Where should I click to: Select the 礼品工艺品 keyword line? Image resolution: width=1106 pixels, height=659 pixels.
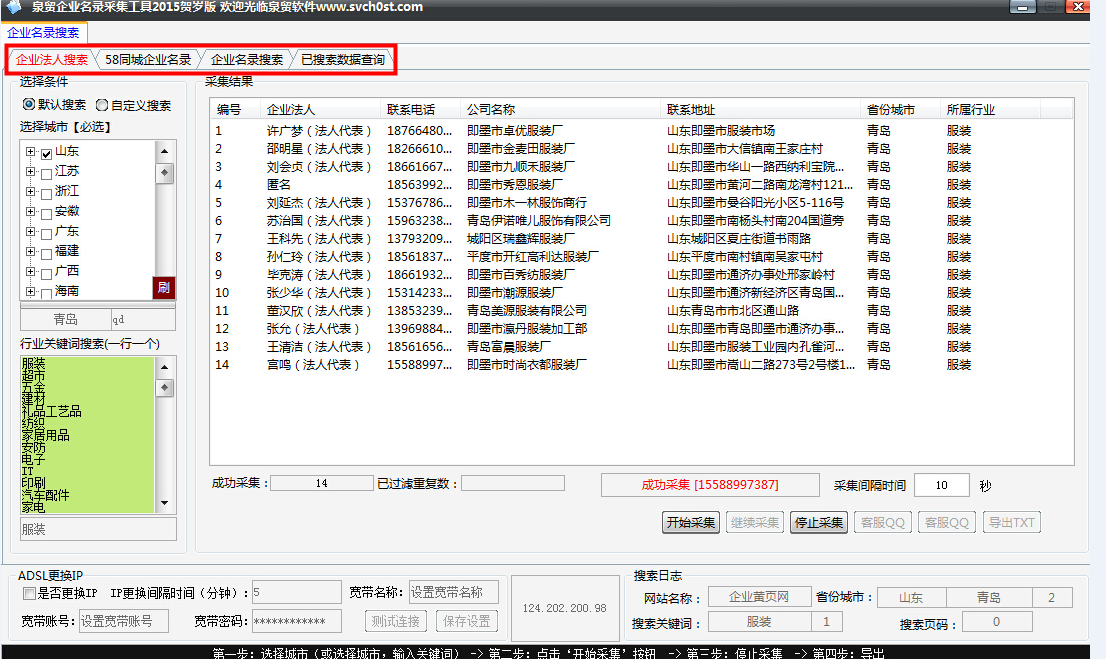point(51,411)
